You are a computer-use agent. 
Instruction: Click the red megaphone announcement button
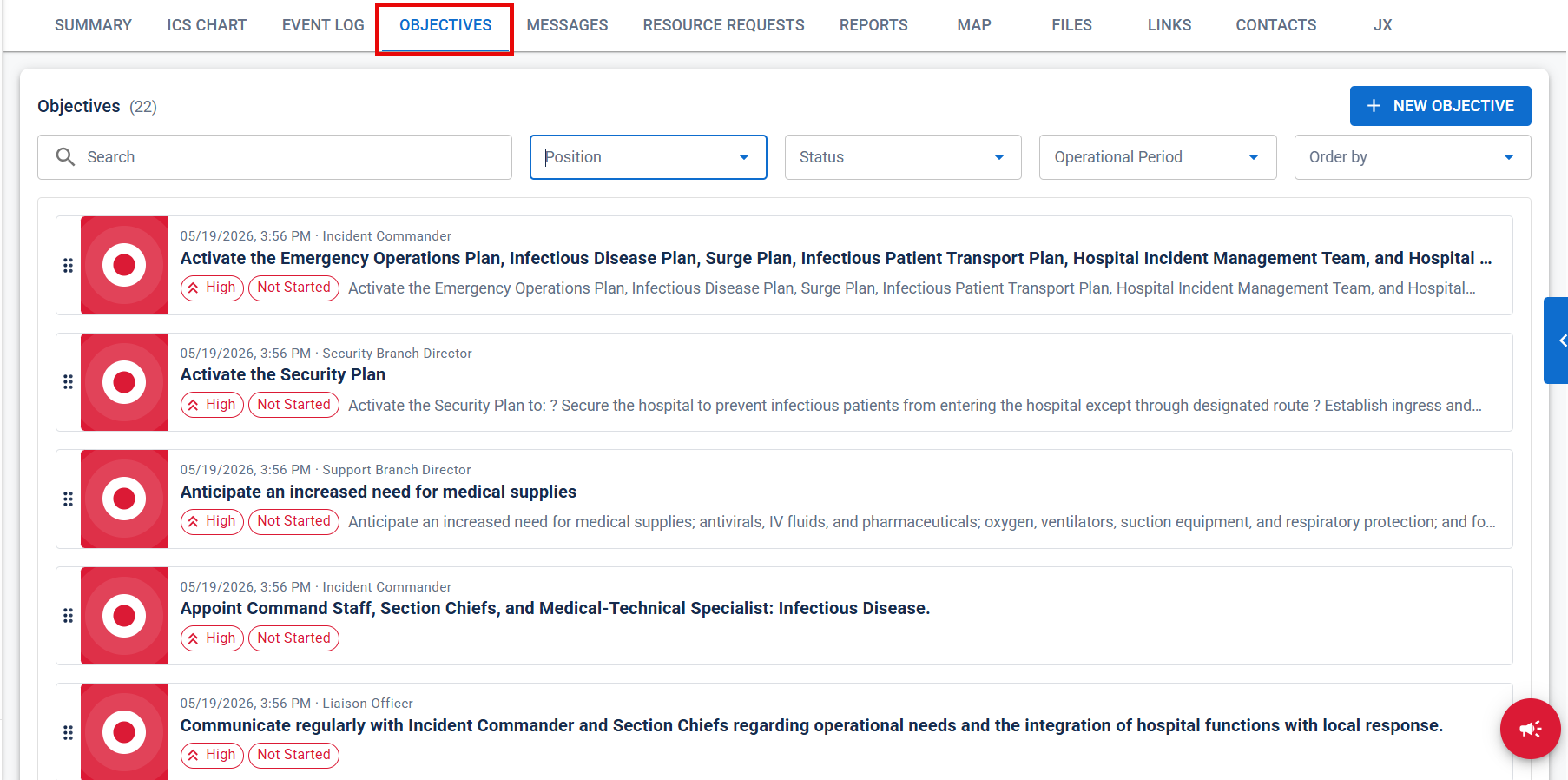pos(1531,729)
